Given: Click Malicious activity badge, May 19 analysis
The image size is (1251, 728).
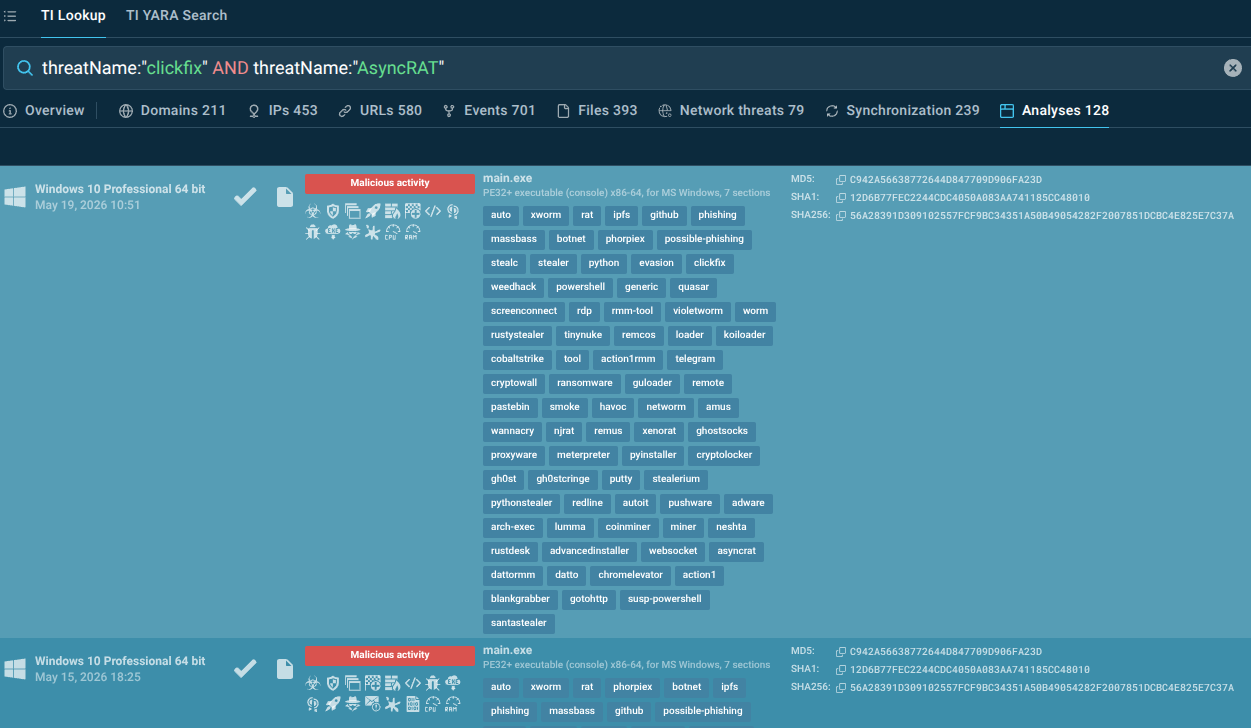Looking at the screenshot, I should pyautogui.click(x=390, y=183).
